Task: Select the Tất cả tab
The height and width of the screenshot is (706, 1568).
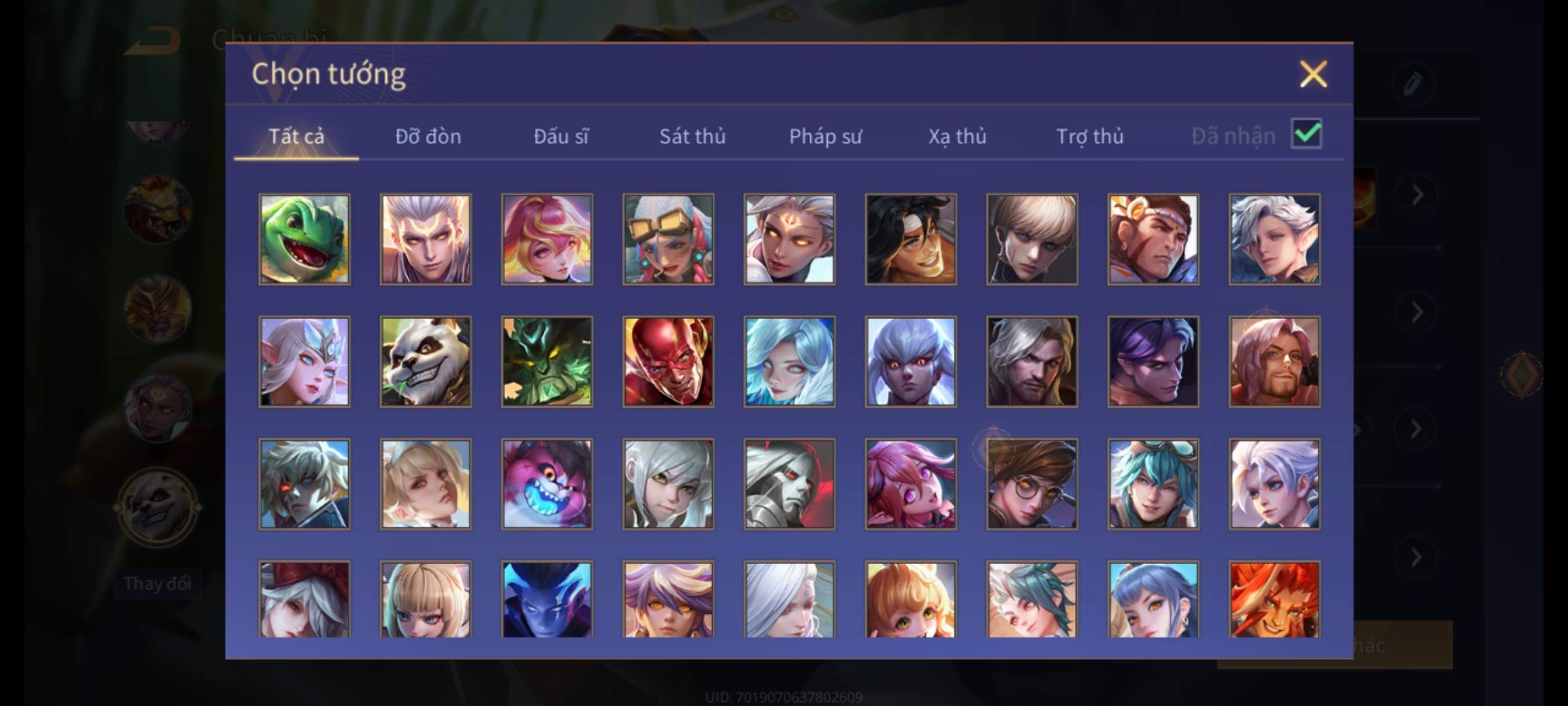Action: pyautogui.click(x=296, y=136)
